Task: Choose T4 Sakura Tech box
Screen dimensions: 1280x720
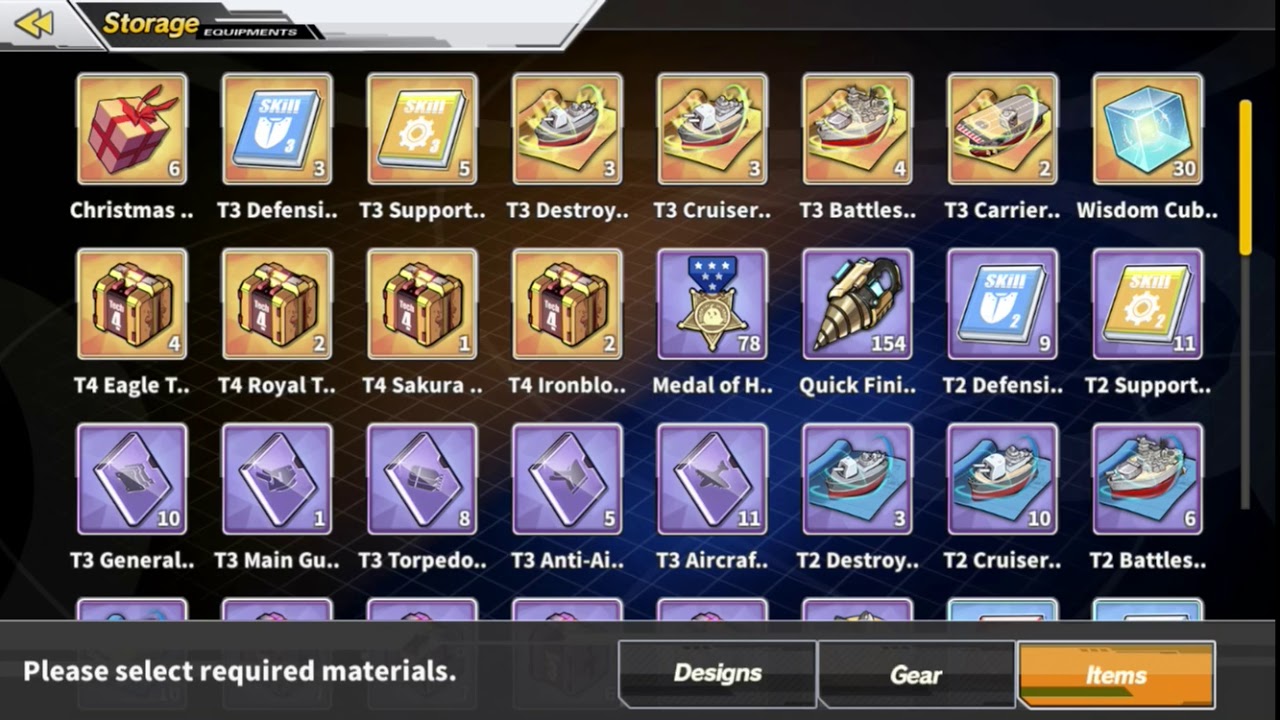Action: coord(422,304)
